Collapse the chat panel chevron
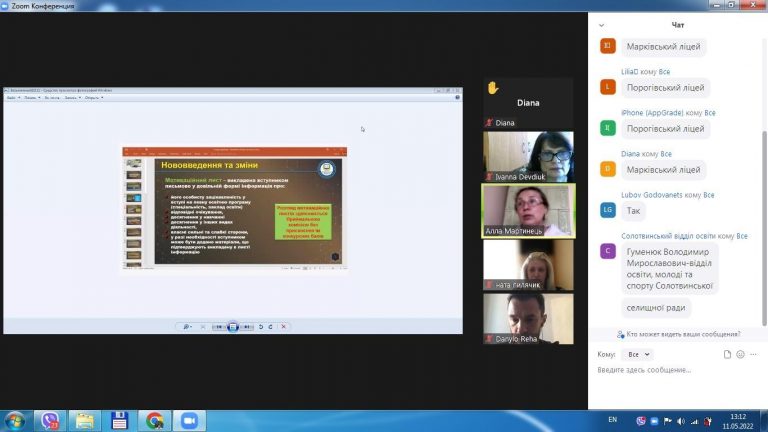 coord(601,25)
